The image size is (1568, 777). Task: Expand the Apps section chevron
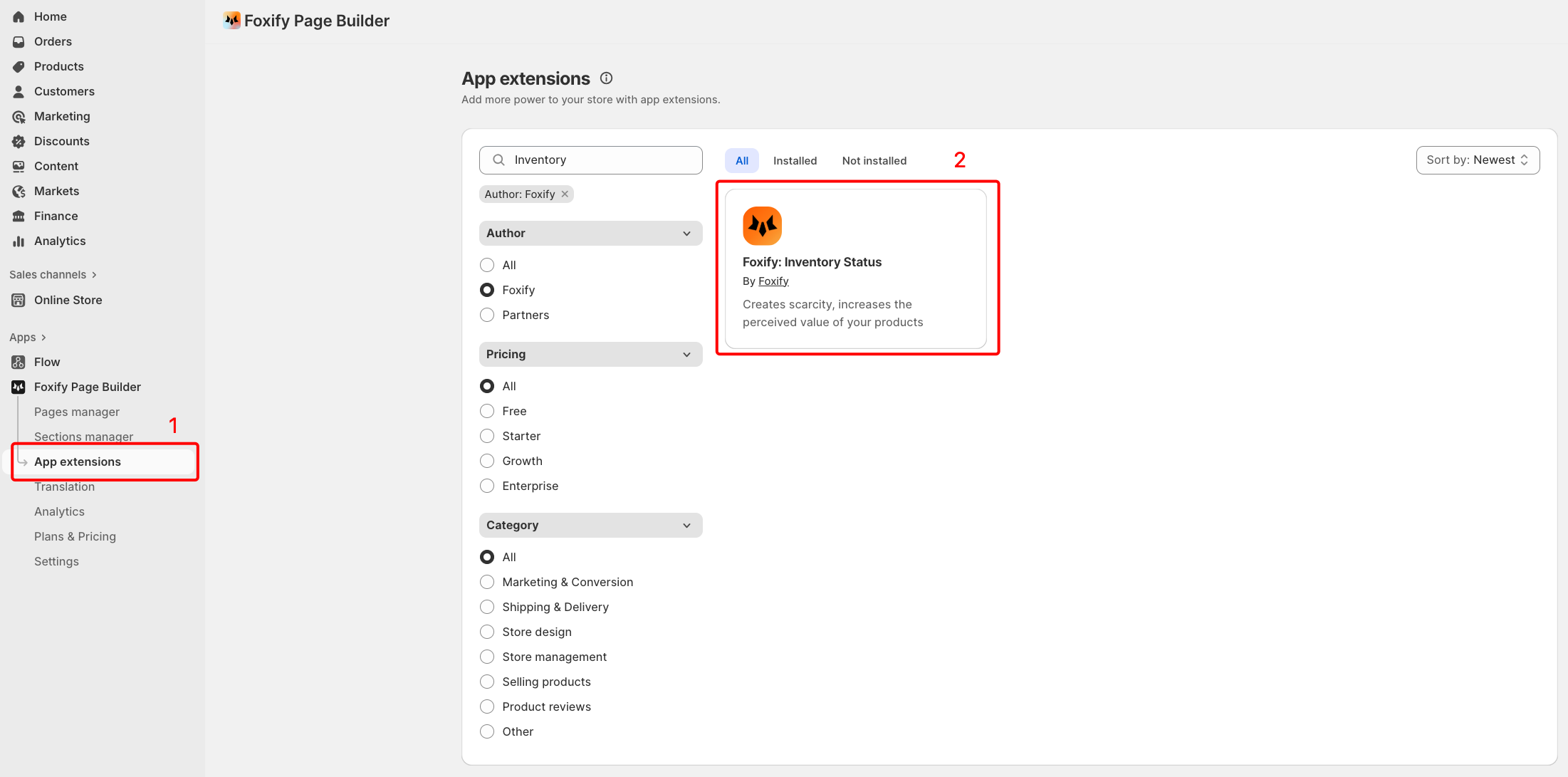tap(43, 338)
